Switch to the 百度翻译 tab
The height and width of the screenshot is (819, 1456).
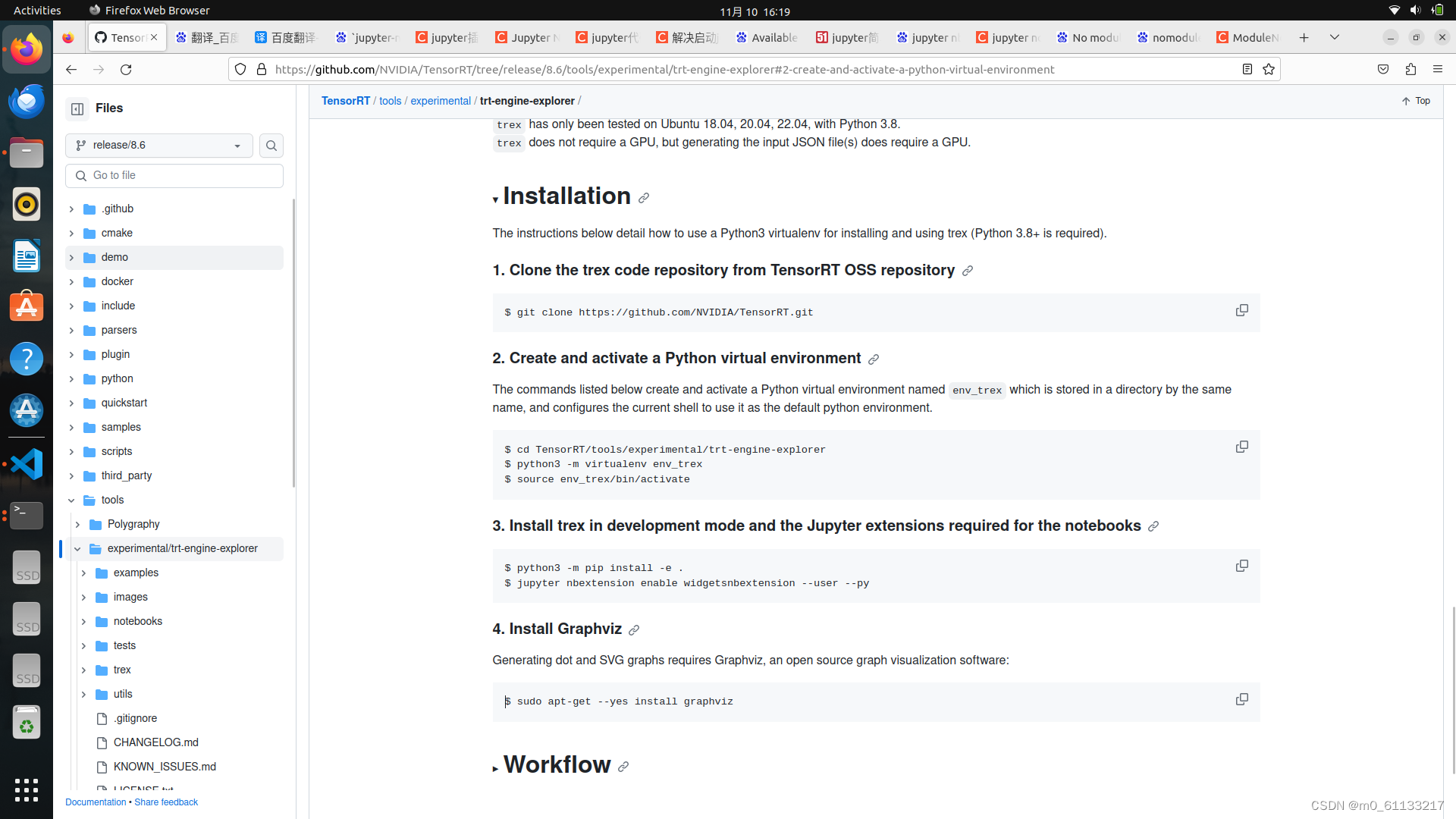(x=286, y=37)
